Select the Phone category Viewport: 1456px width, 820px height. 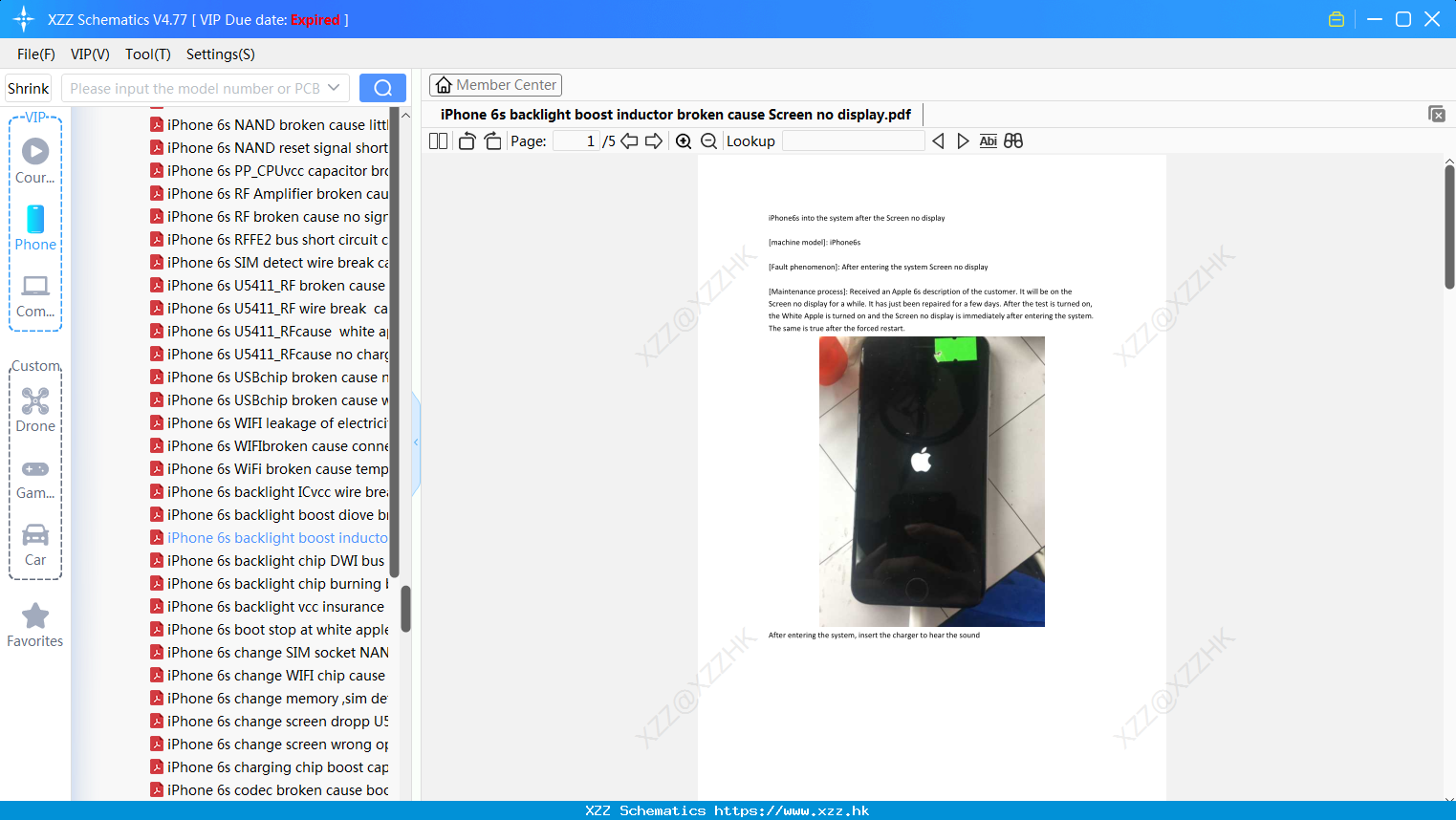pos(35,228)
